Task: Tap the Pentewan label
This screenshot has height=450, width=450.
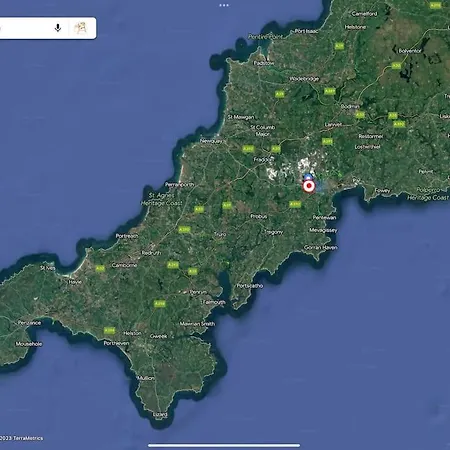Action: [x=324, y=217]
